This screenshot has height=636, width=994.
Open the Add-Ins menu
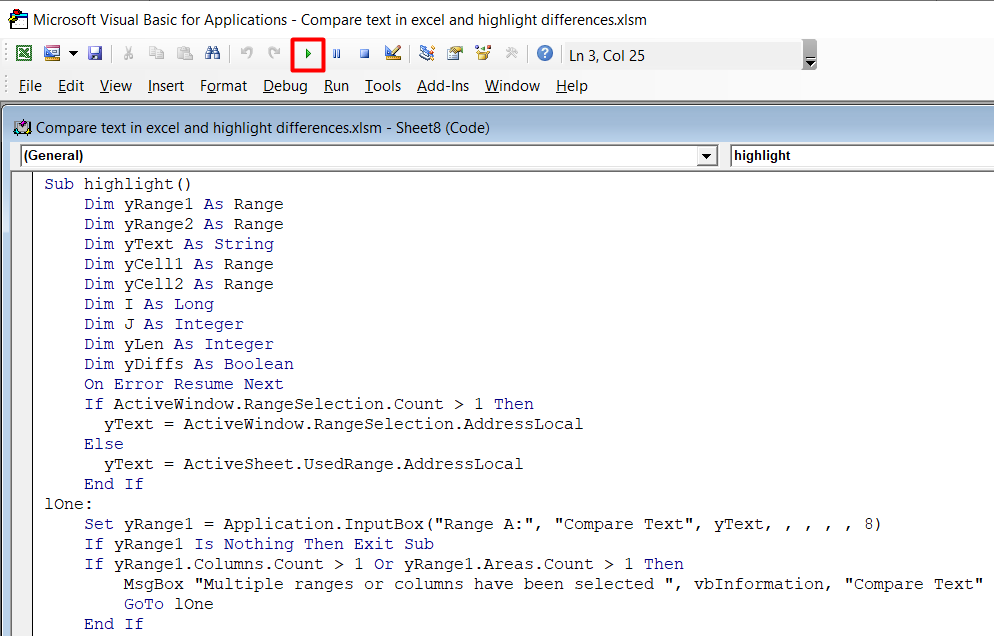click(443, 86)
